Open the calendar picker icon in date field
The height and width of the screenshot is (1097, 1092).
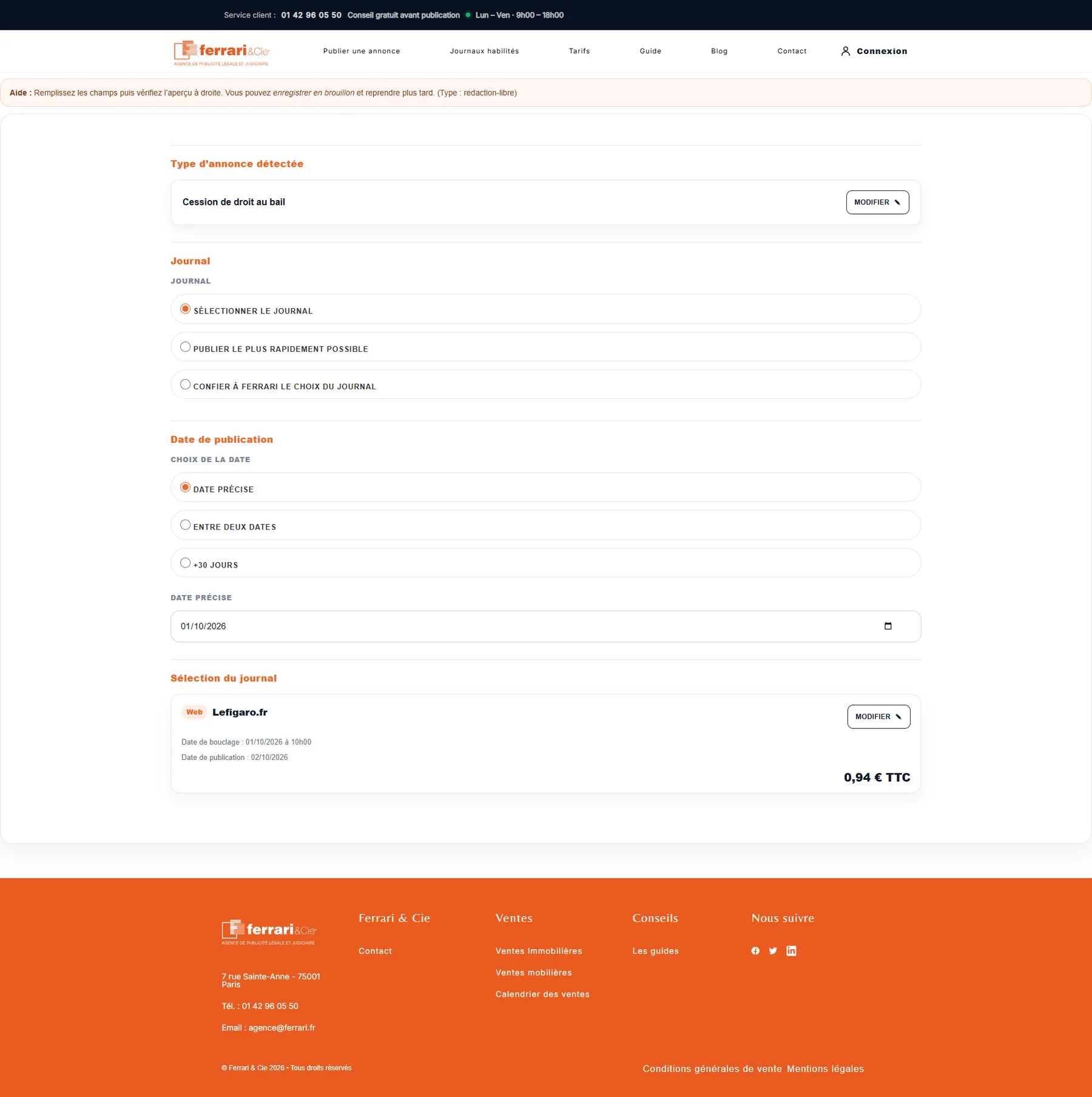tap(888, 626)
